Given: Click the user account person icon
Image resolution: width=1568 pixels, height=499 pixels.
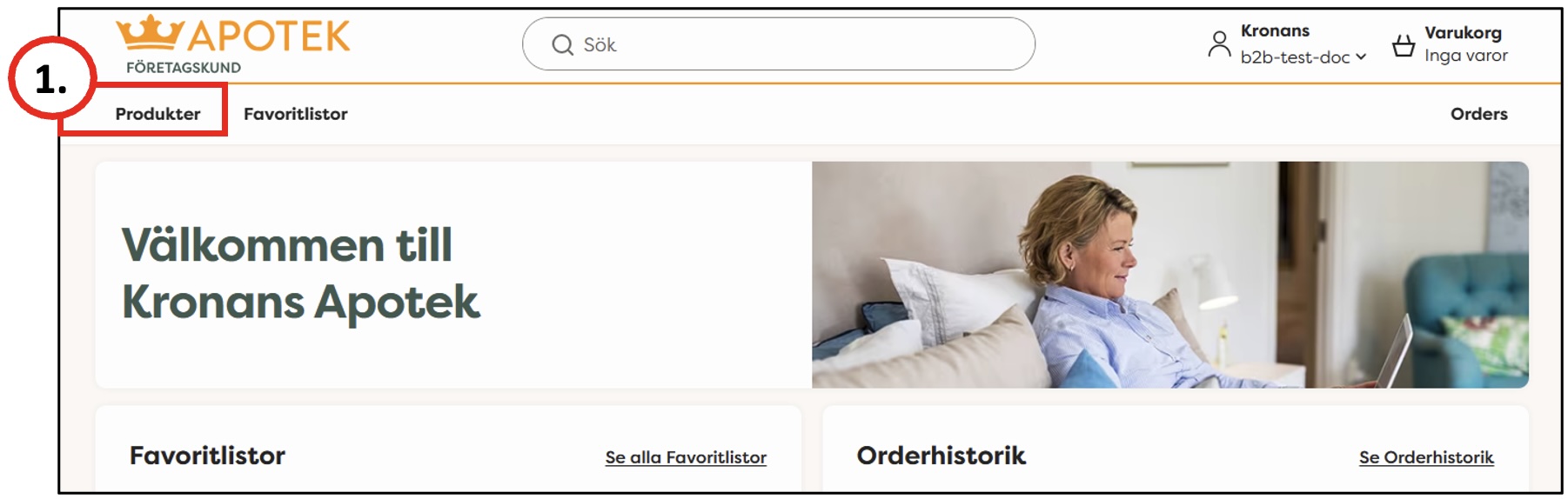Looking at the screenshot, I should click(x=1219, y=44).
